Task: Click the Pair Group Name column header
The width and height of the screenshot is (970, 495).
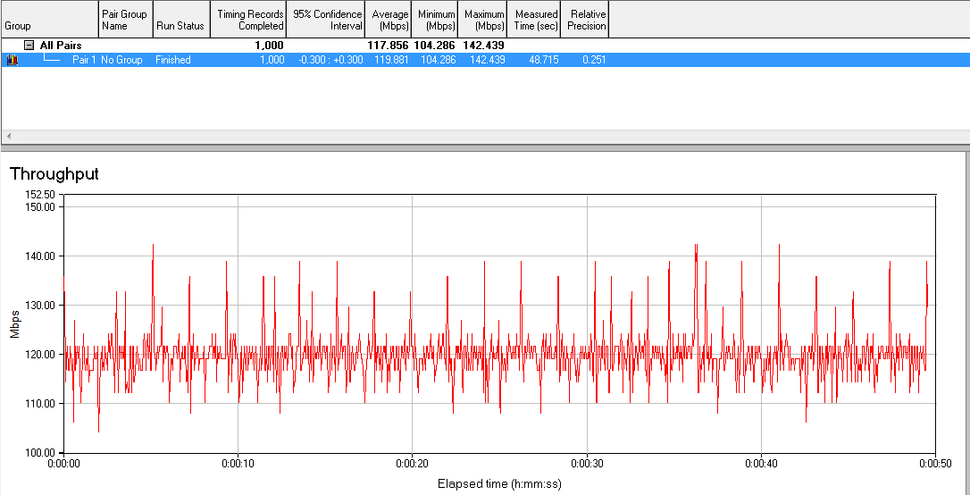Action: [x=126, y=19]
